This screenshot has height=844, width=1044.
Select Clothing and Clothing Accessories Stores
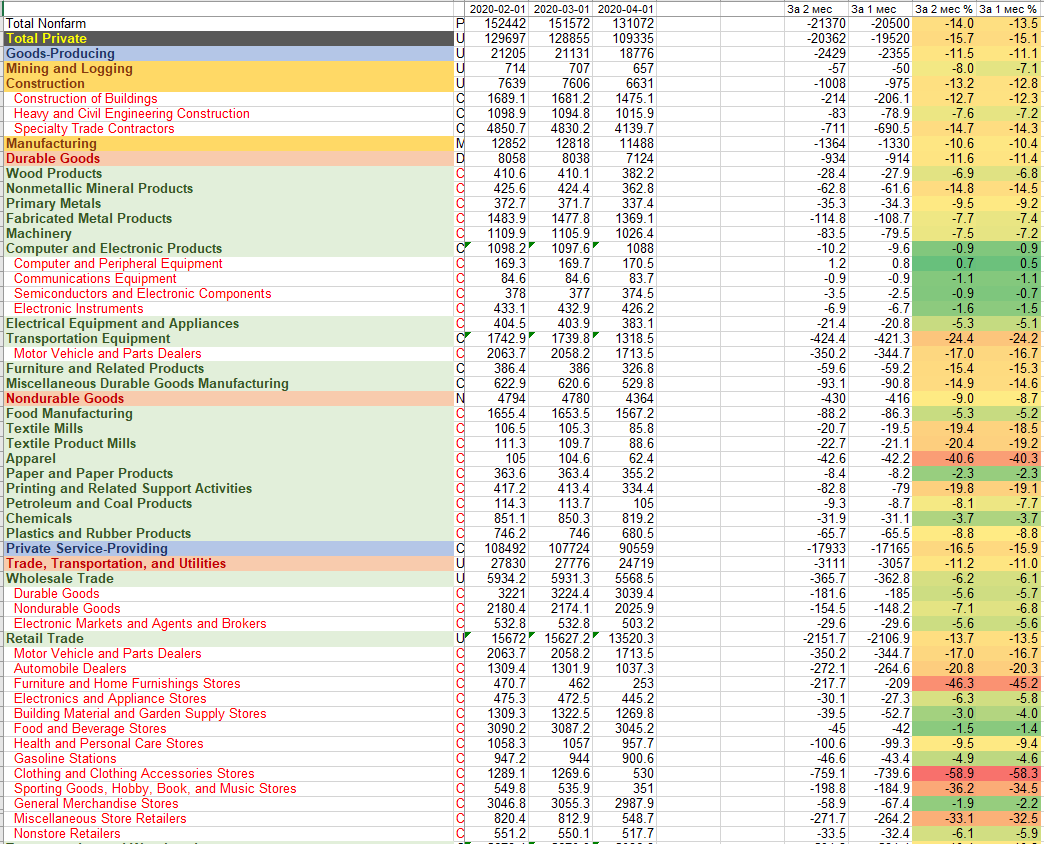[x=134, y=773]
